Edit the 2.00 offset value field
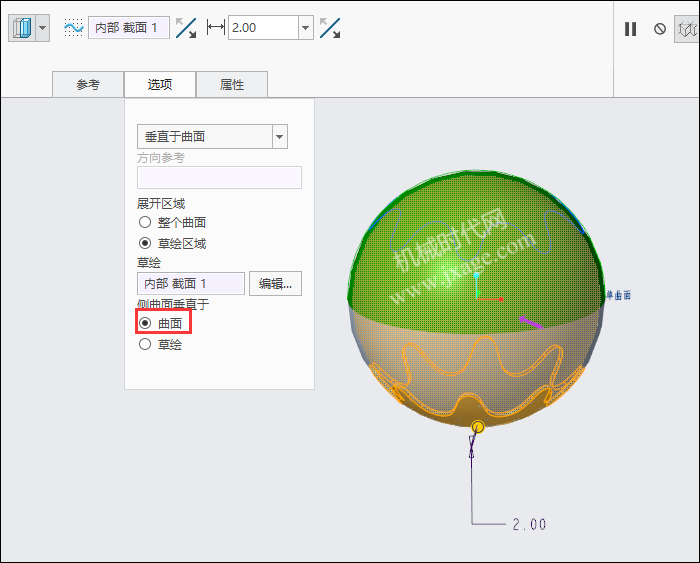 click(263, 28)
